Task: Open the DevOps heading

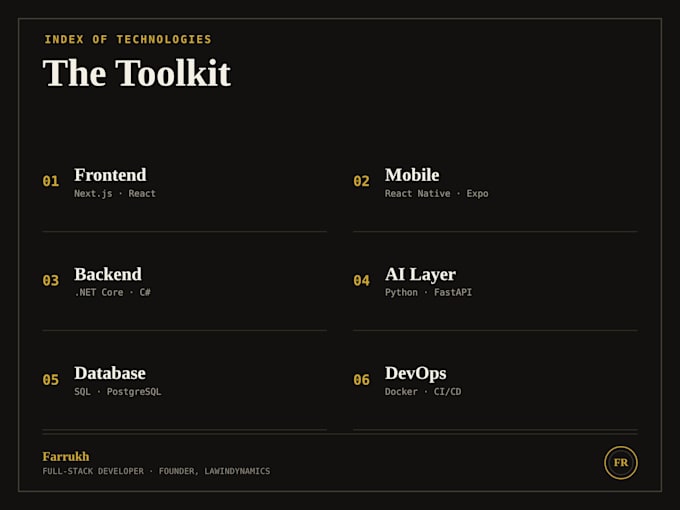Action: click(415, 374)
